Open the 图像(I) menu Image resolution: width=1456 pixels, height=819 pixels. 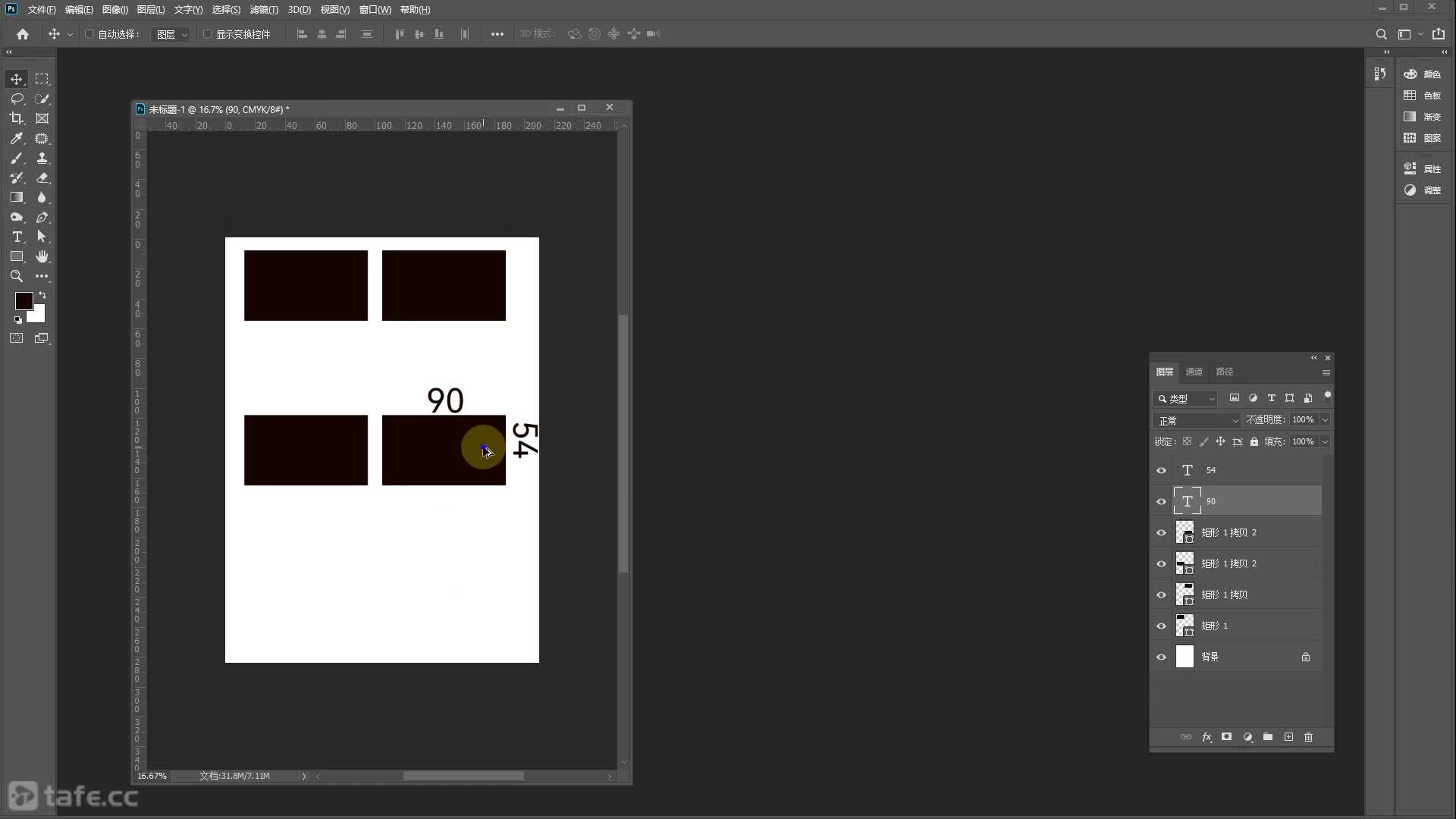pos(115,10)
